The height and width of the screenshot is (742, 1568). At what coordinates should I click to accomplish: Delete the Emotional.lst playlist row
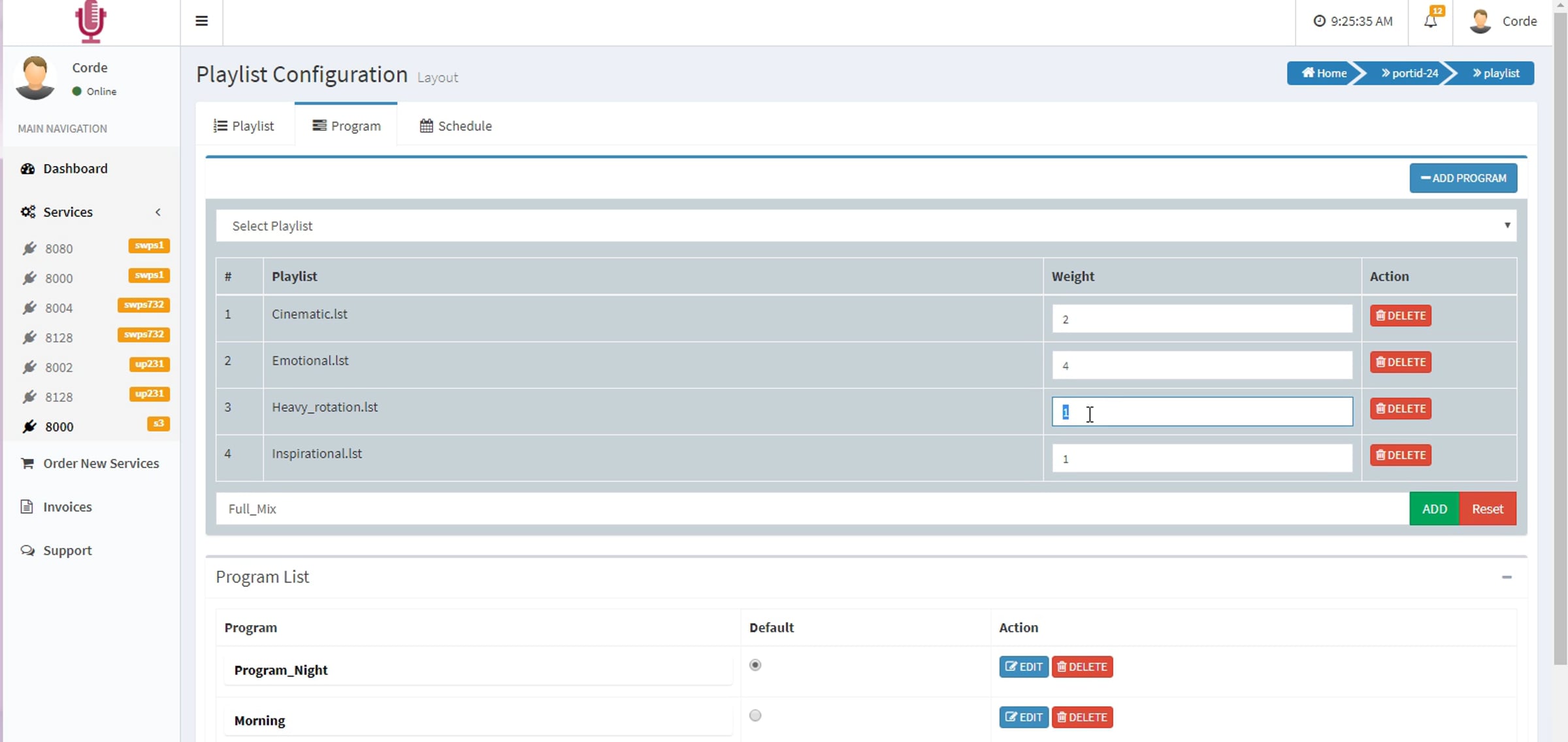click(x=1401, y=362)
